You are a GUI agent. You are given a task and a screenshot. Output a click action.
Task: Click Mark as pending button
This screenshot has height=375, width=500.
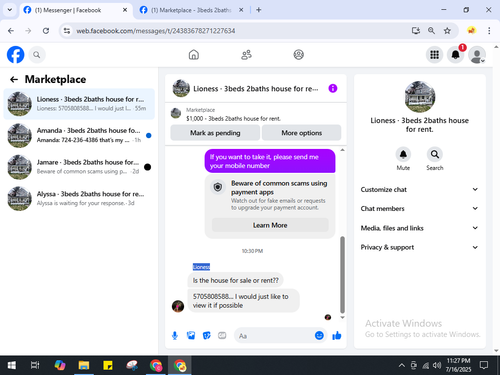pos(215,133)
